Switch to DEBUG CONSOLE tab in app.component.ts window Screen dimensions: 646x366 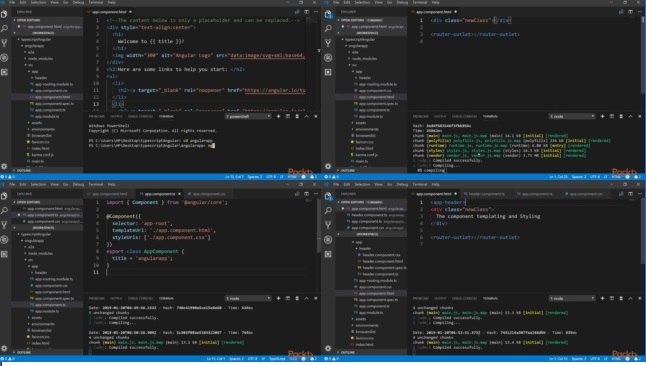[140, 298]
